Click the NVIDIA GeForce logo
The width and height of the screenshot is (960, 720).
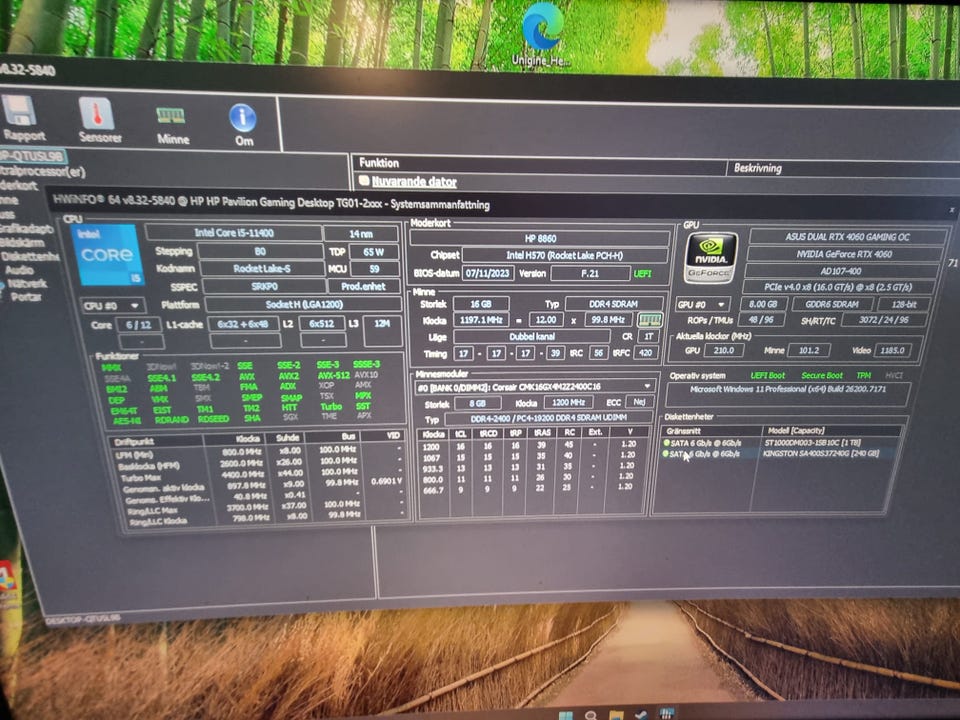(x=711, y=258)
